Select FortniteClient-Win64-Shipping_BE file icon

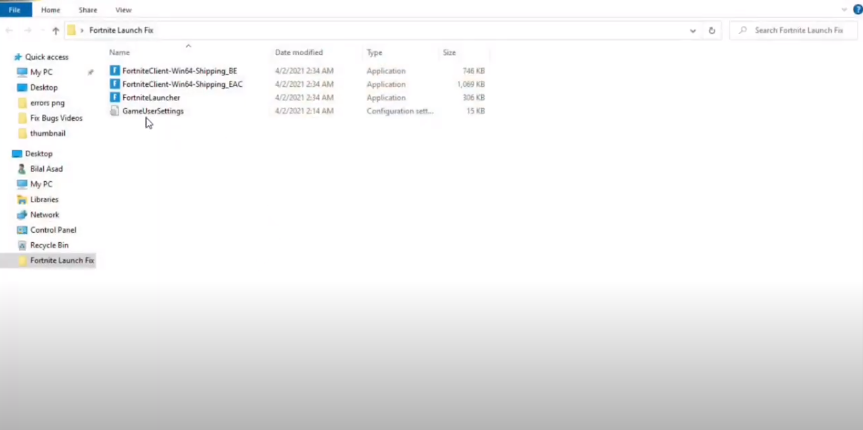point(114,70)
